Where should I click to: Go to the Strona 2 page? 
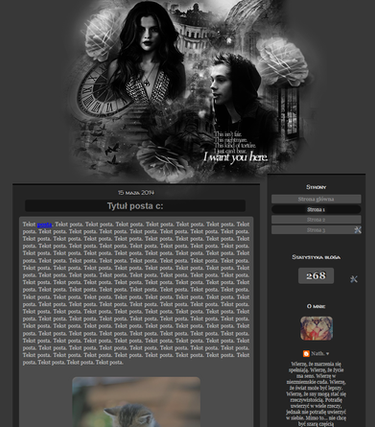pyautogui.click(x=316, y=220)
